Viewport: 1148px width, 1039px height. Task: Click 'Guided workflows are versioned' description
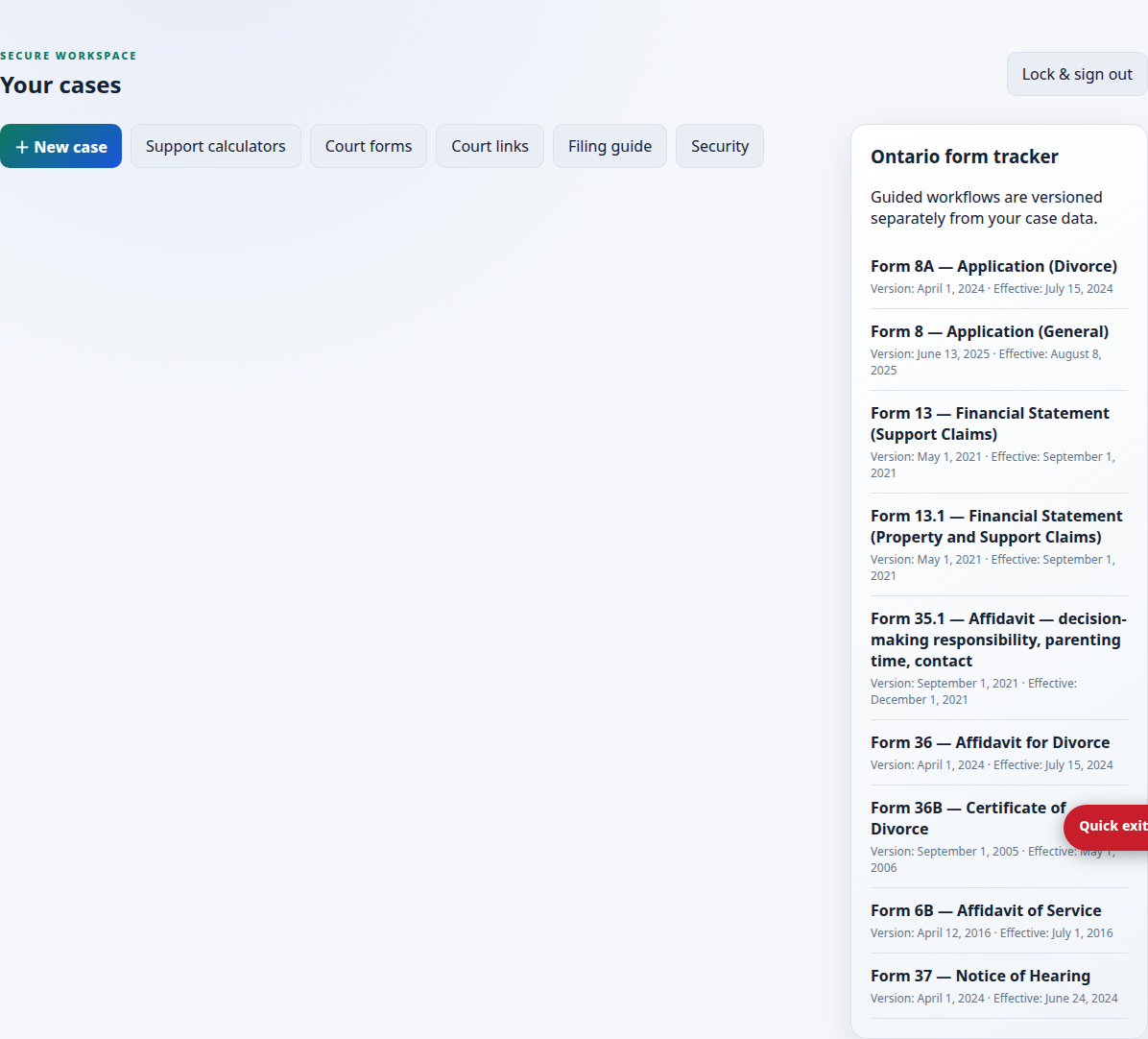coord(986,208)
